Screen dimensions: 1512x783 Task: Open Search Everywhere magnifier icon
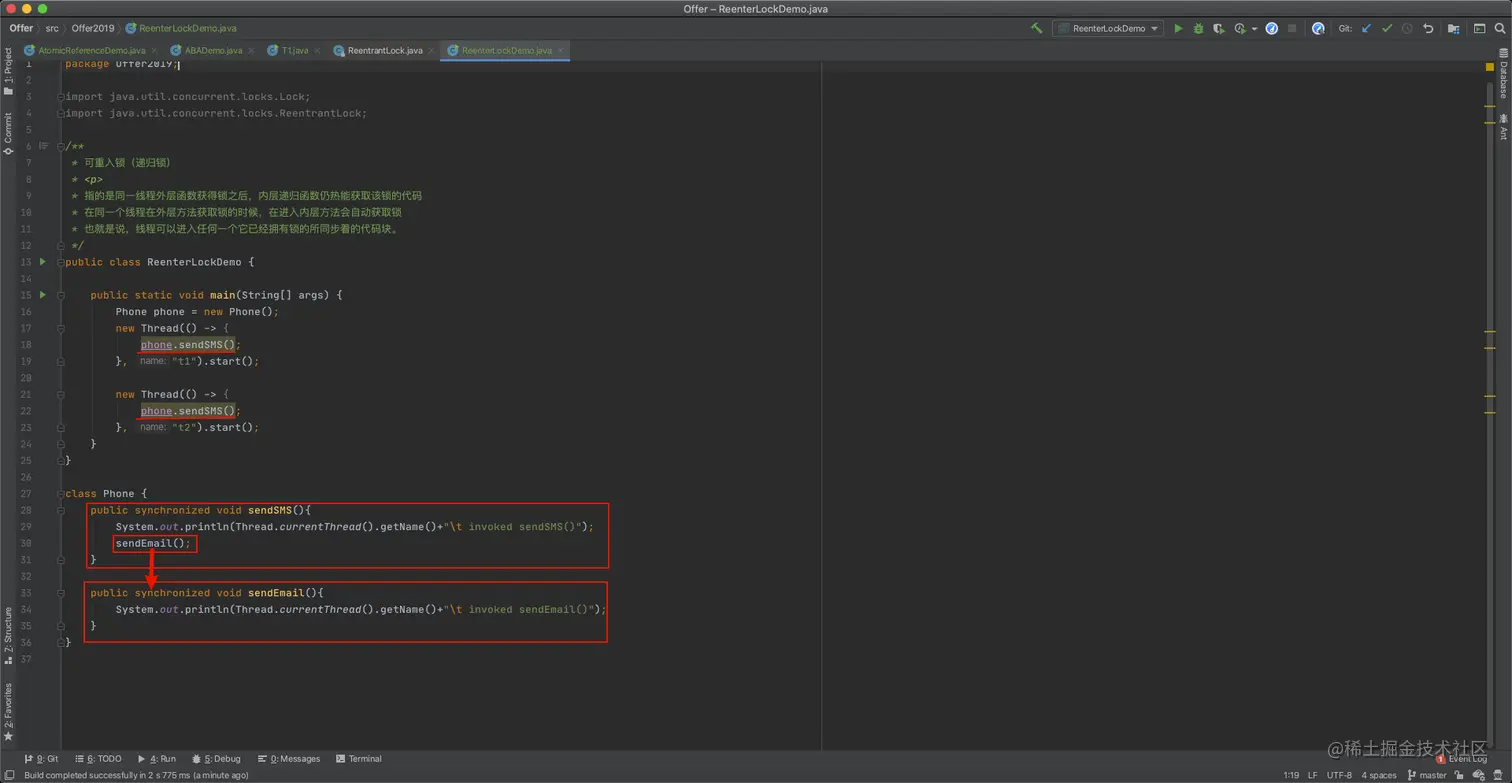(x=1501, y=28)
